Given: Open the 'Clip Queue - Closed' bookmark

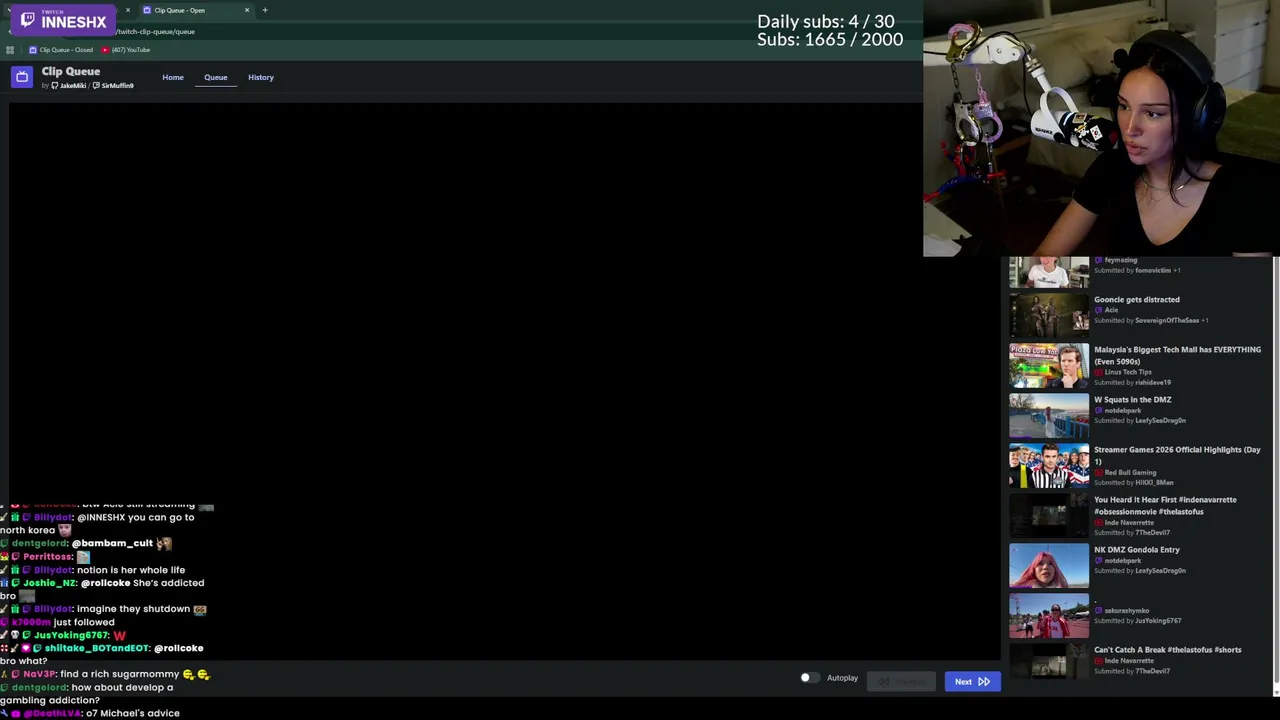Looking at the screenshot, I should pyautogui.click(x=61, y=50).
